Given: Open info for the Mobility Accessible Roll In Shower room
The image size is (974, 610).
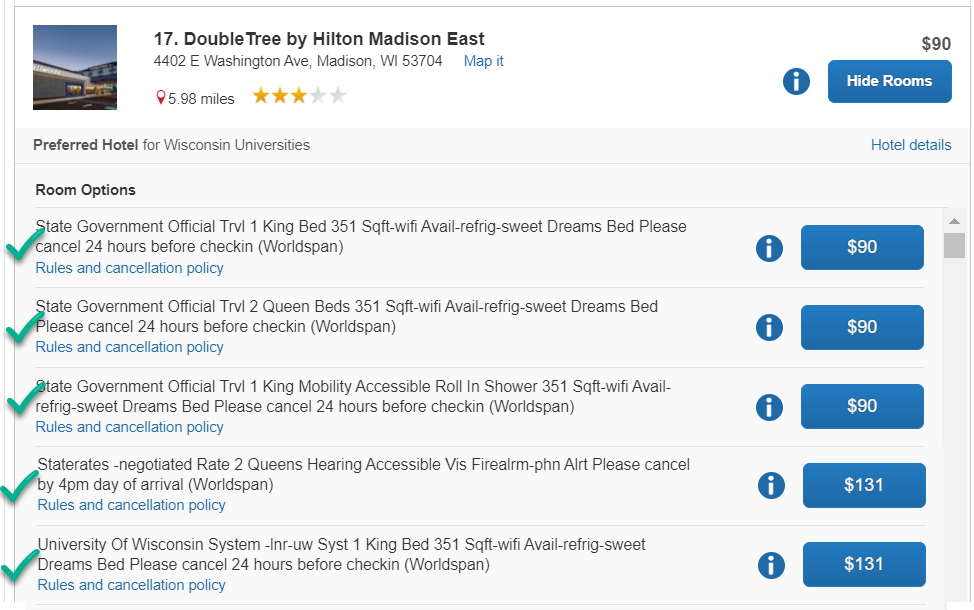Looking at the screenshot, I should tap(769, 406).
